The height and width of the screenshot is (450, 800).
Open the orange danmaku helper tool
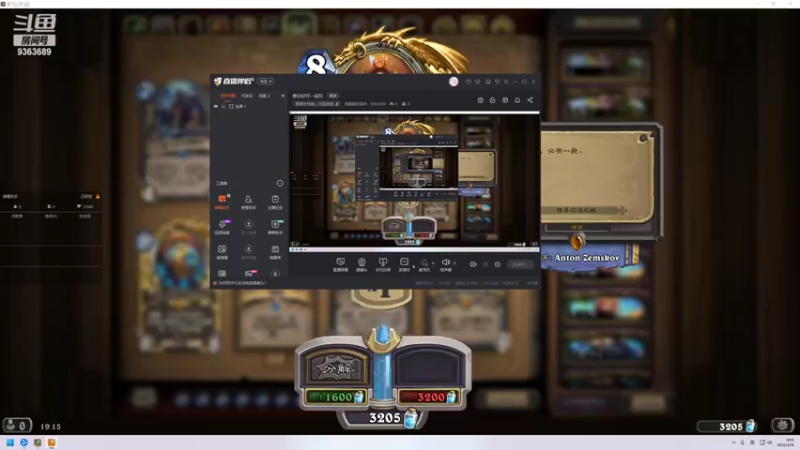tap(222, 201)
